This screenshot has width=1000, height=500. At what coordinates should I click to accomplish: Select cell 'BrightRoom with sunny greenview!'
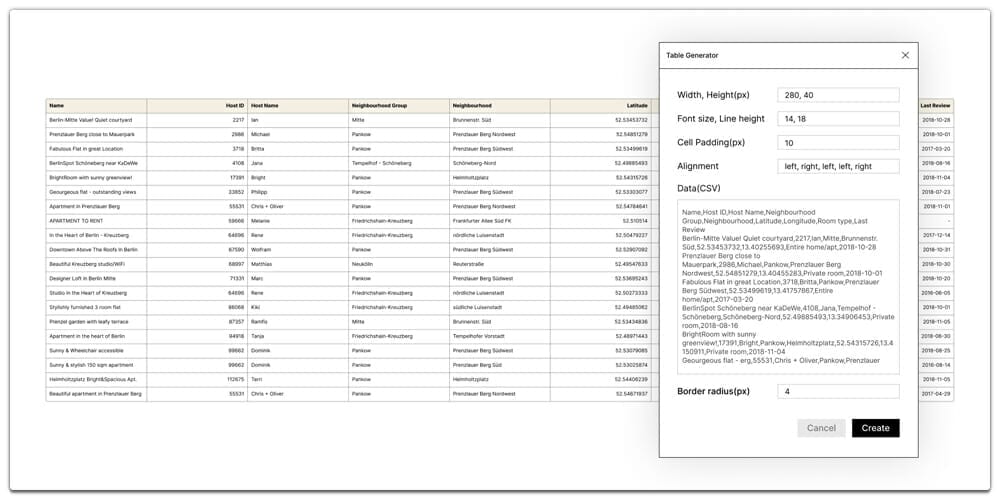[x=96, y=177]
